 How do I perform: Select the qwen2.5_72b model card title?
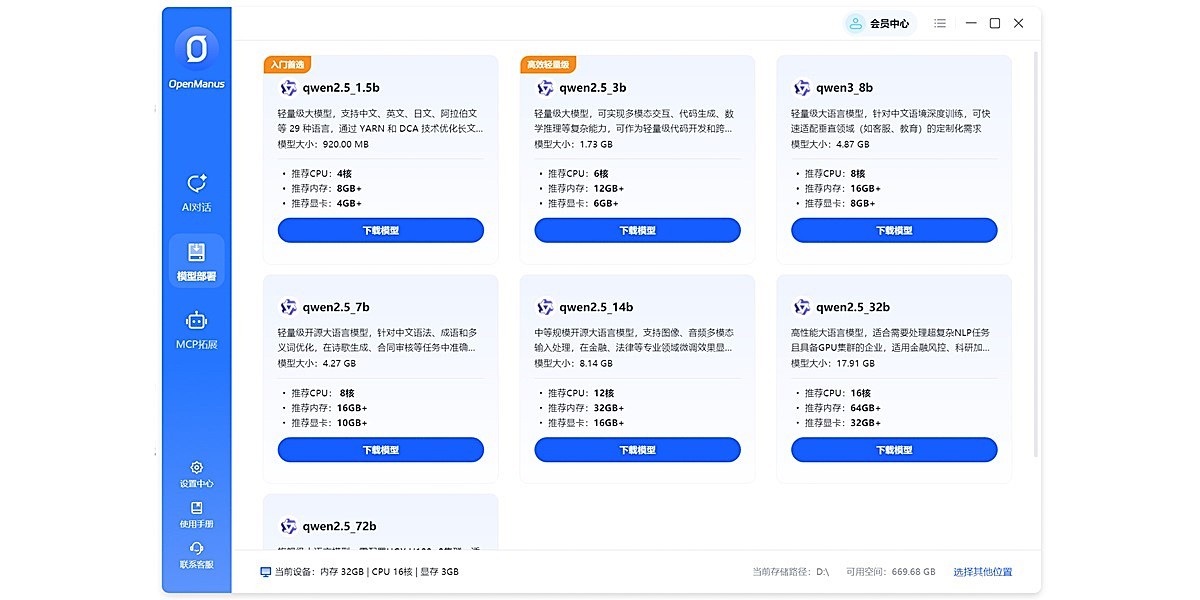tap(340, 526)
